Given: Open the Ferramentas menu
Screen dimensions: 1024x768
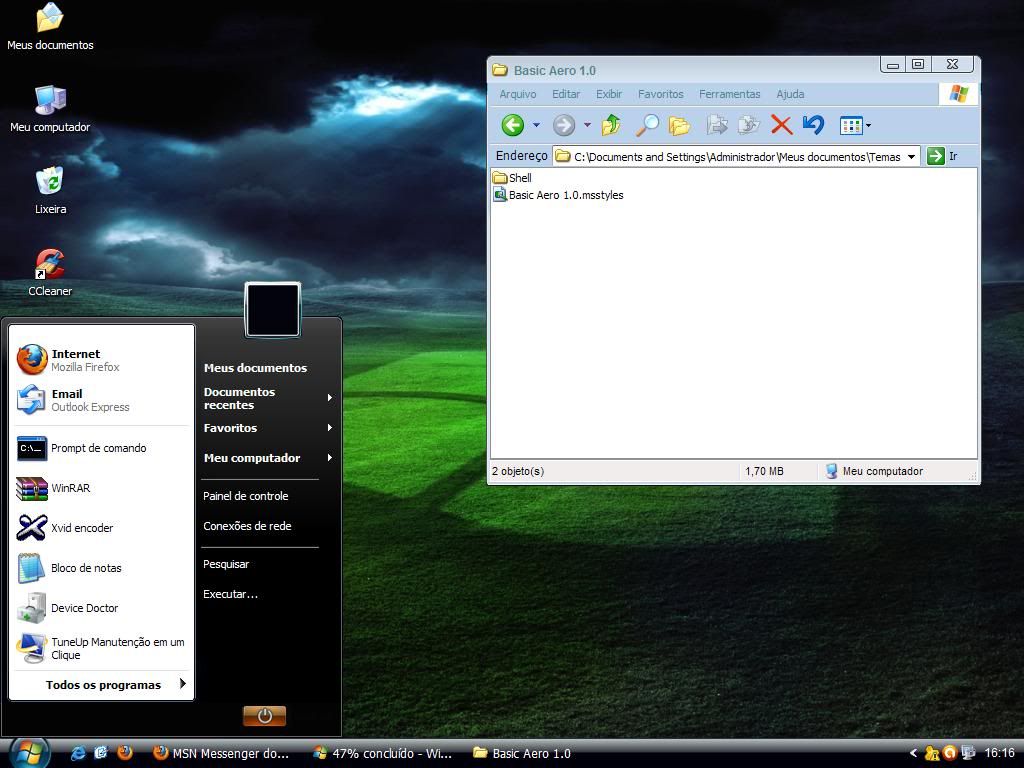Looking at the screenshot, I should [729, 94].
